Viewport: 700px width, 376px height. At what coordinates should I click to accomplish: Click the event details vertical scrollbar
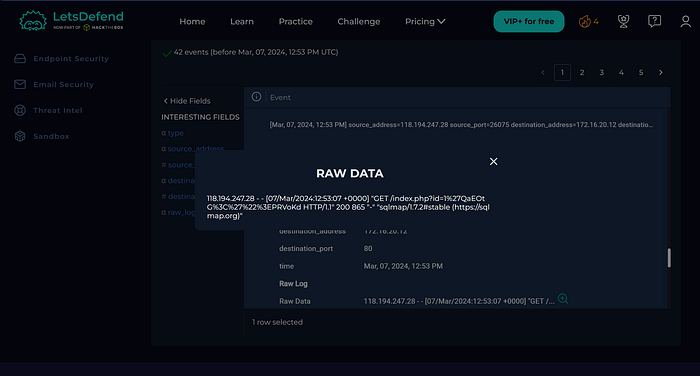point(669,258)
